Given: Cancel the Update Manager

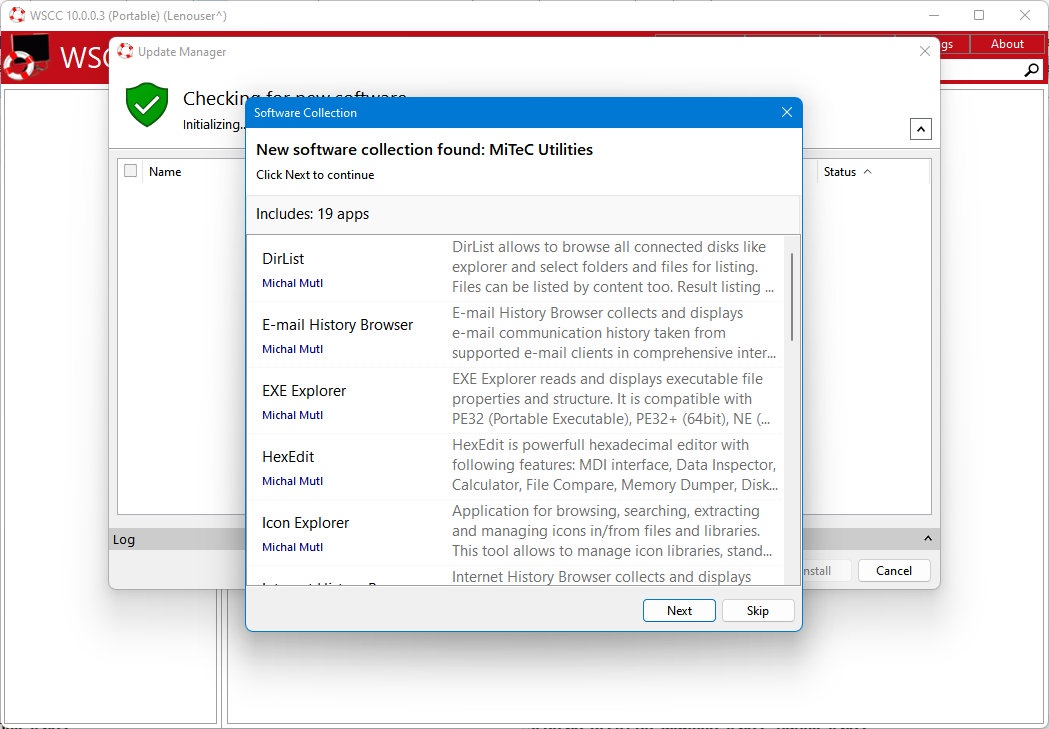Looking at the screenshot, I should [894, 570].
